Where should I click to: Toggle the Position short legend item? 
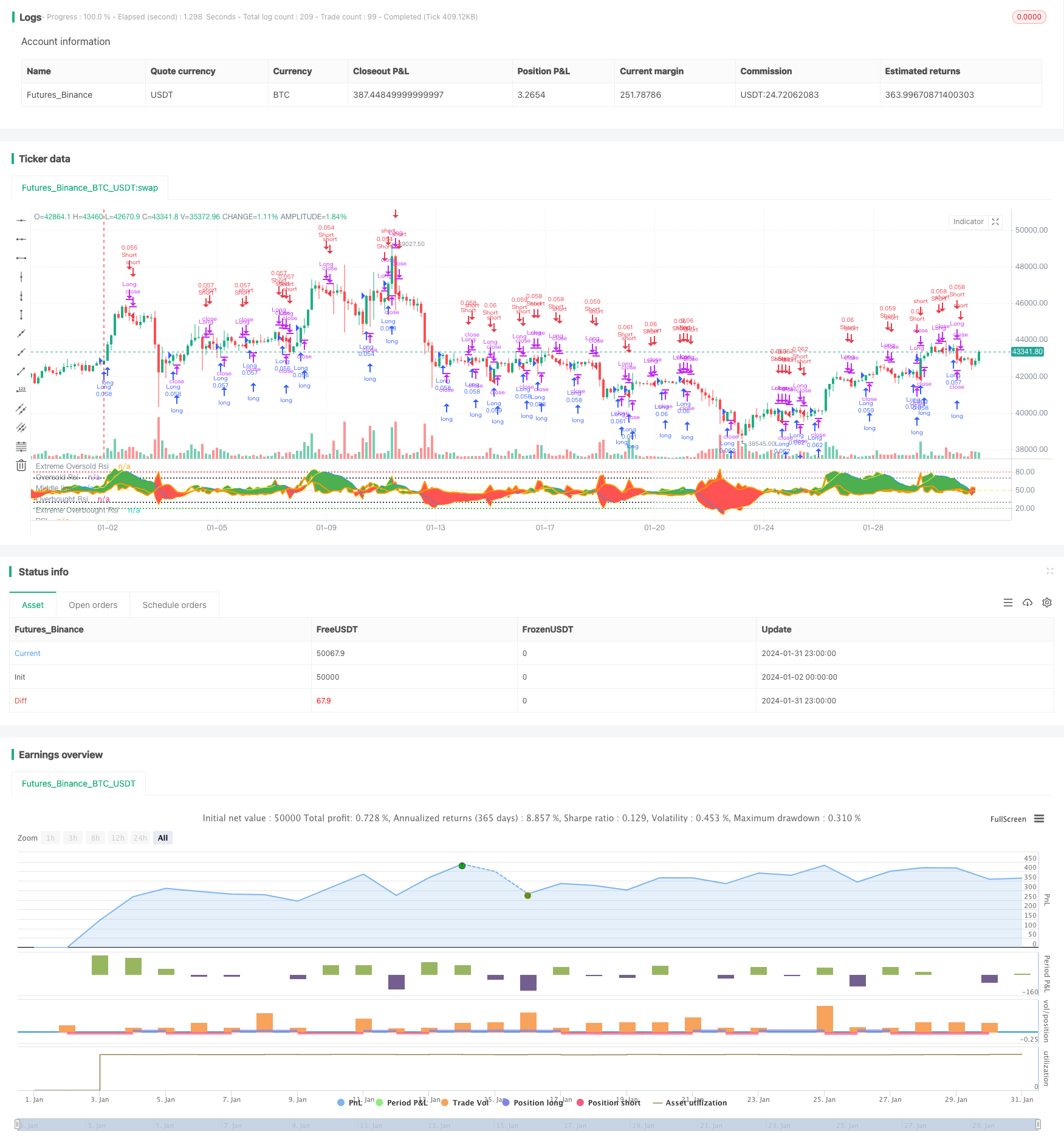coord(608,1102)
